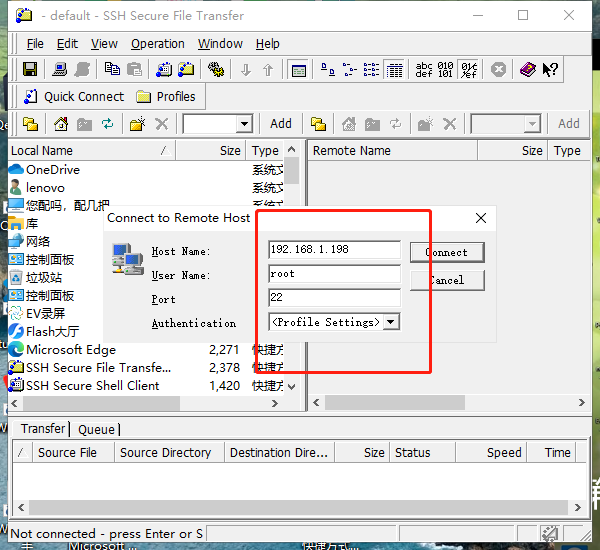
Task: Select ASCII transfer mode icon
Action: pos(424,70)
